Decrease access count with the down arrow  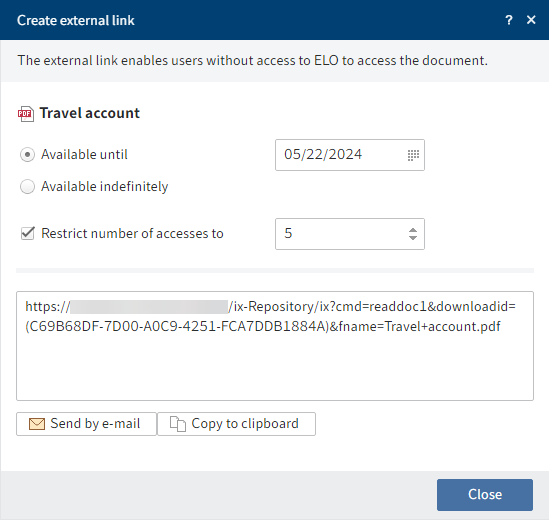[x=413, y=238]
